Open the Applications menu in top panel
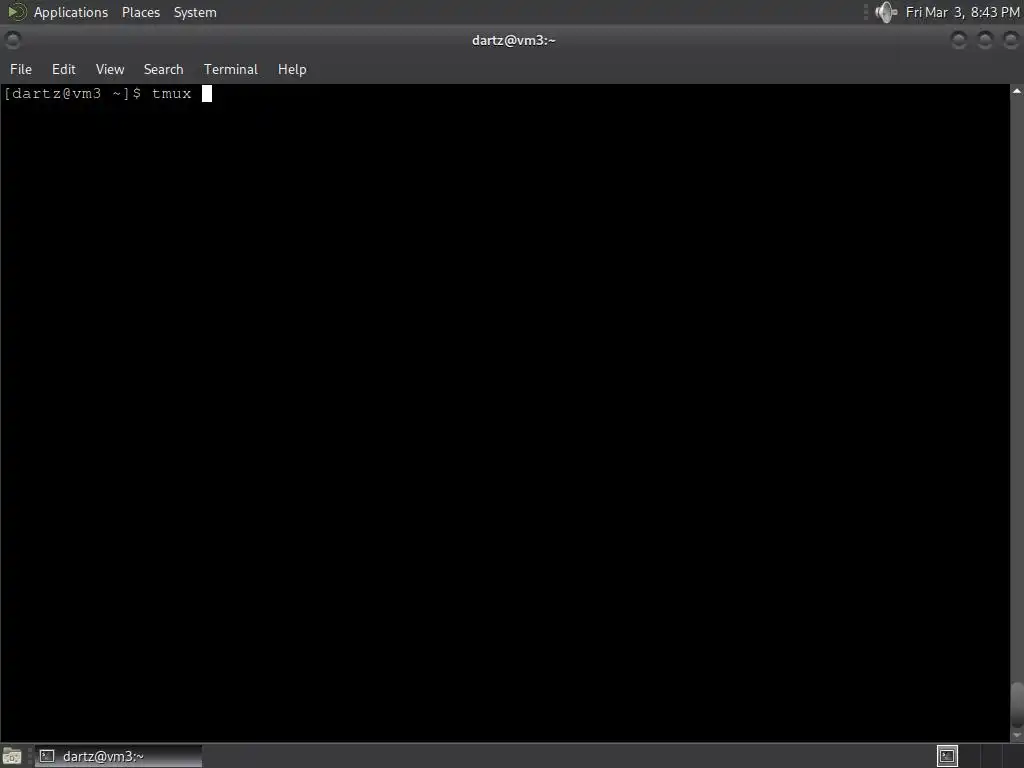This screenshot has height=768, width=1024. (71, 12)
